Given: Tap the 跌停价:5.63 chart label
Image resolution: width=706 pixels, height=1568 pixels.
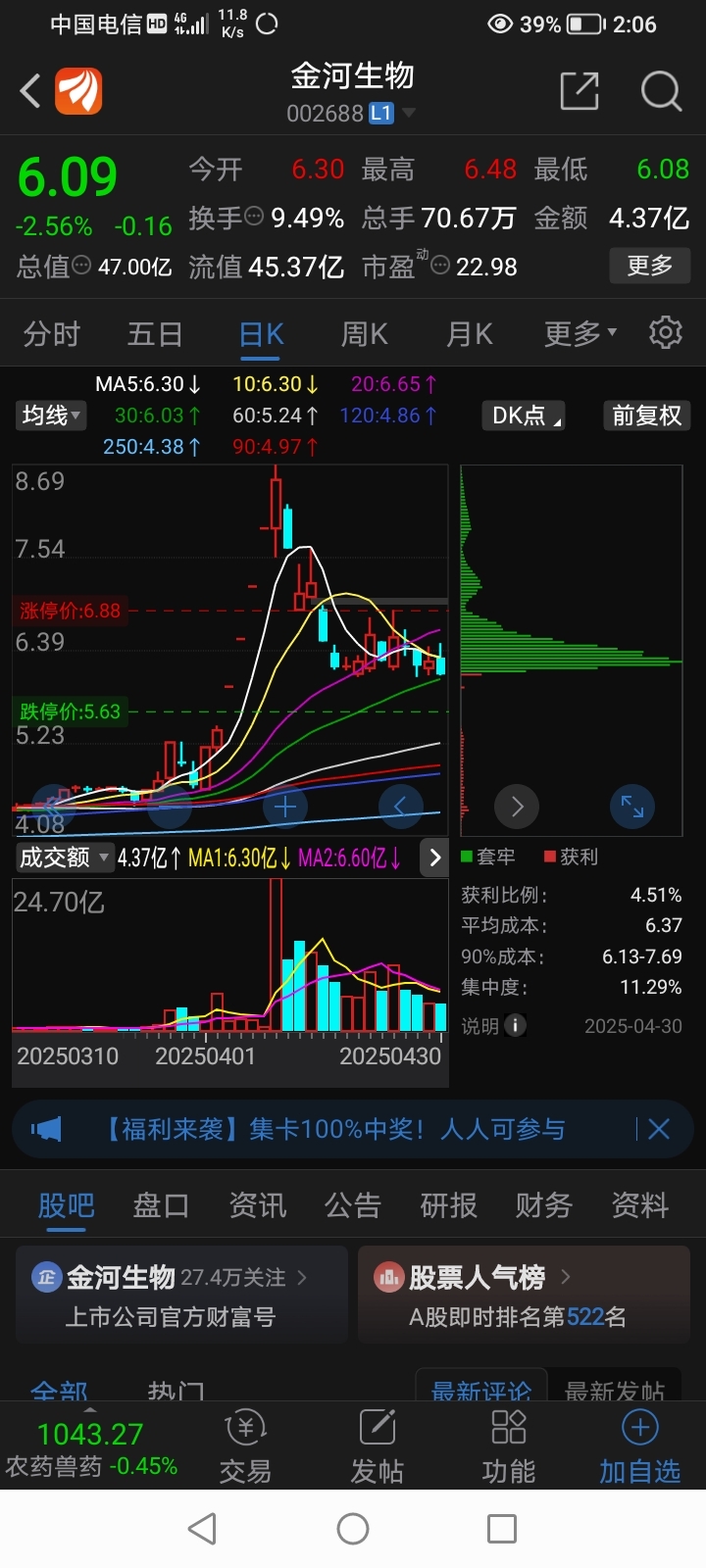Looking at the screenshot, I should pyautogui.click(x=70, y=711).
